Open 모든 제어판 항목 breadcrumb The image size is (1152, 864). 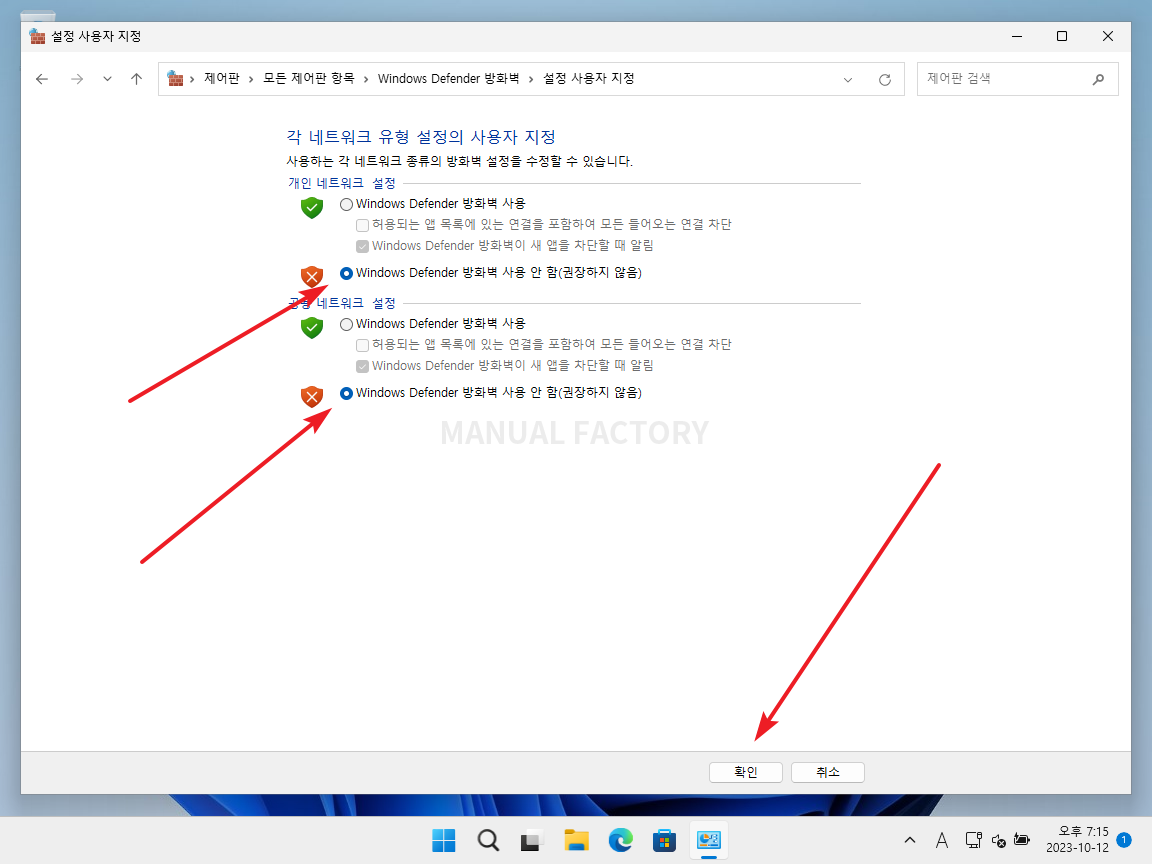coord(309,78)
